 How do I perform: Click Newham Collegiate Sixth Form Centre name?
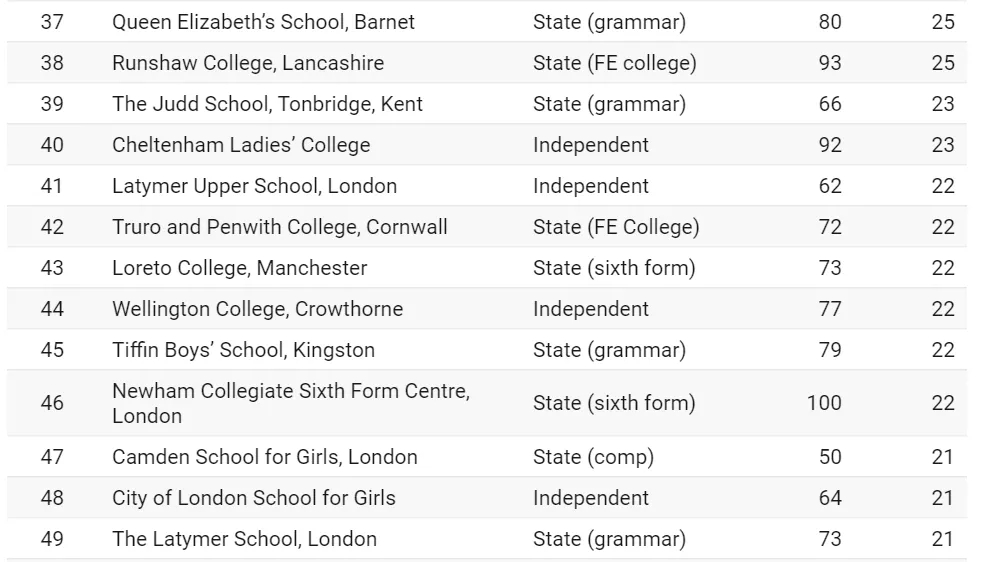[x=291, y=403]
